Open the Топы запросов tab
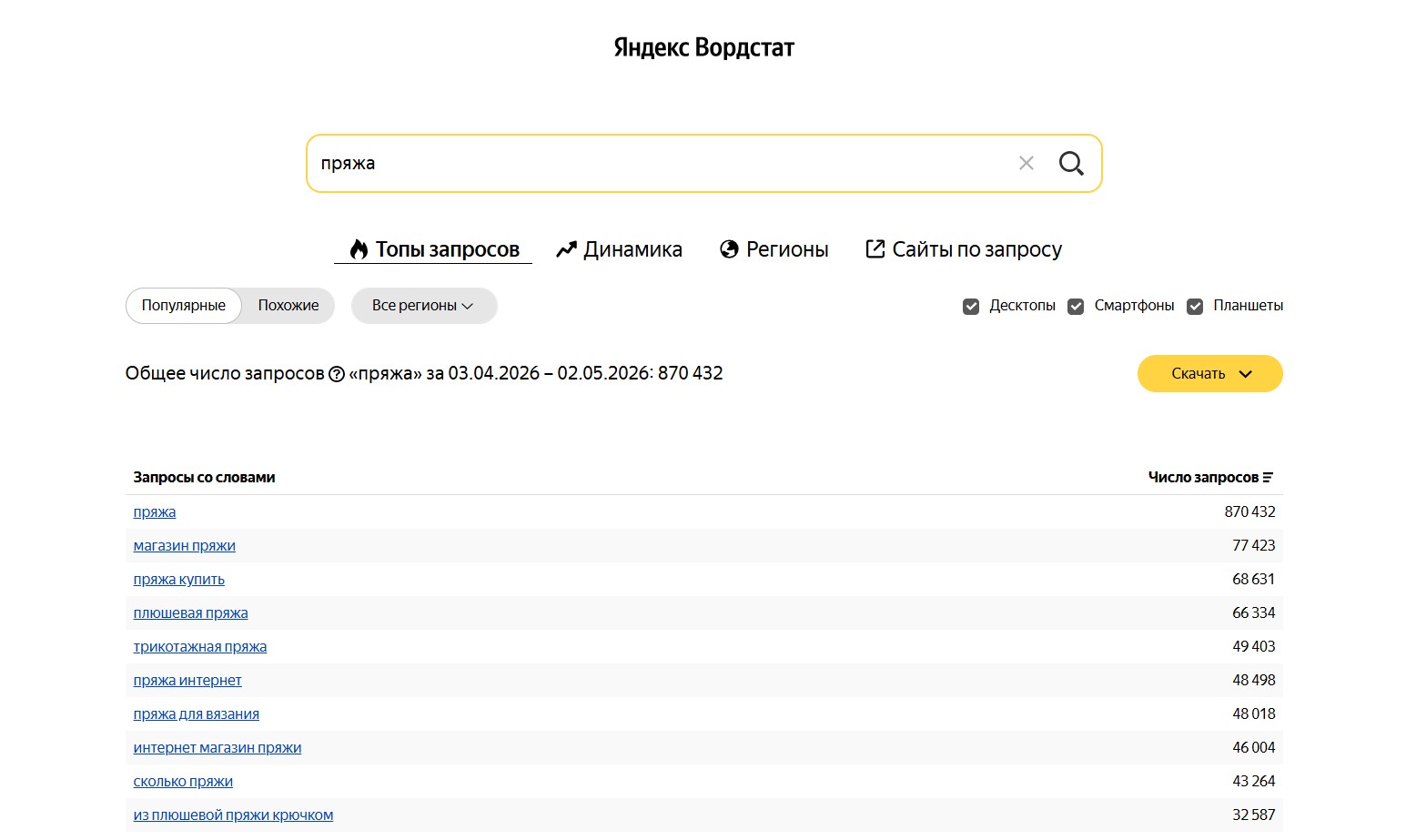The image size is (1406, 840). (433, 249)
